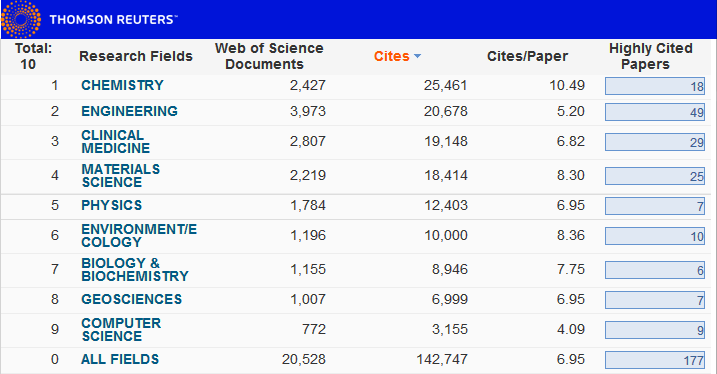Viewport: 717px width, 374px height.
Task: Open the PHYSICS research field
Action: point(112,205)
